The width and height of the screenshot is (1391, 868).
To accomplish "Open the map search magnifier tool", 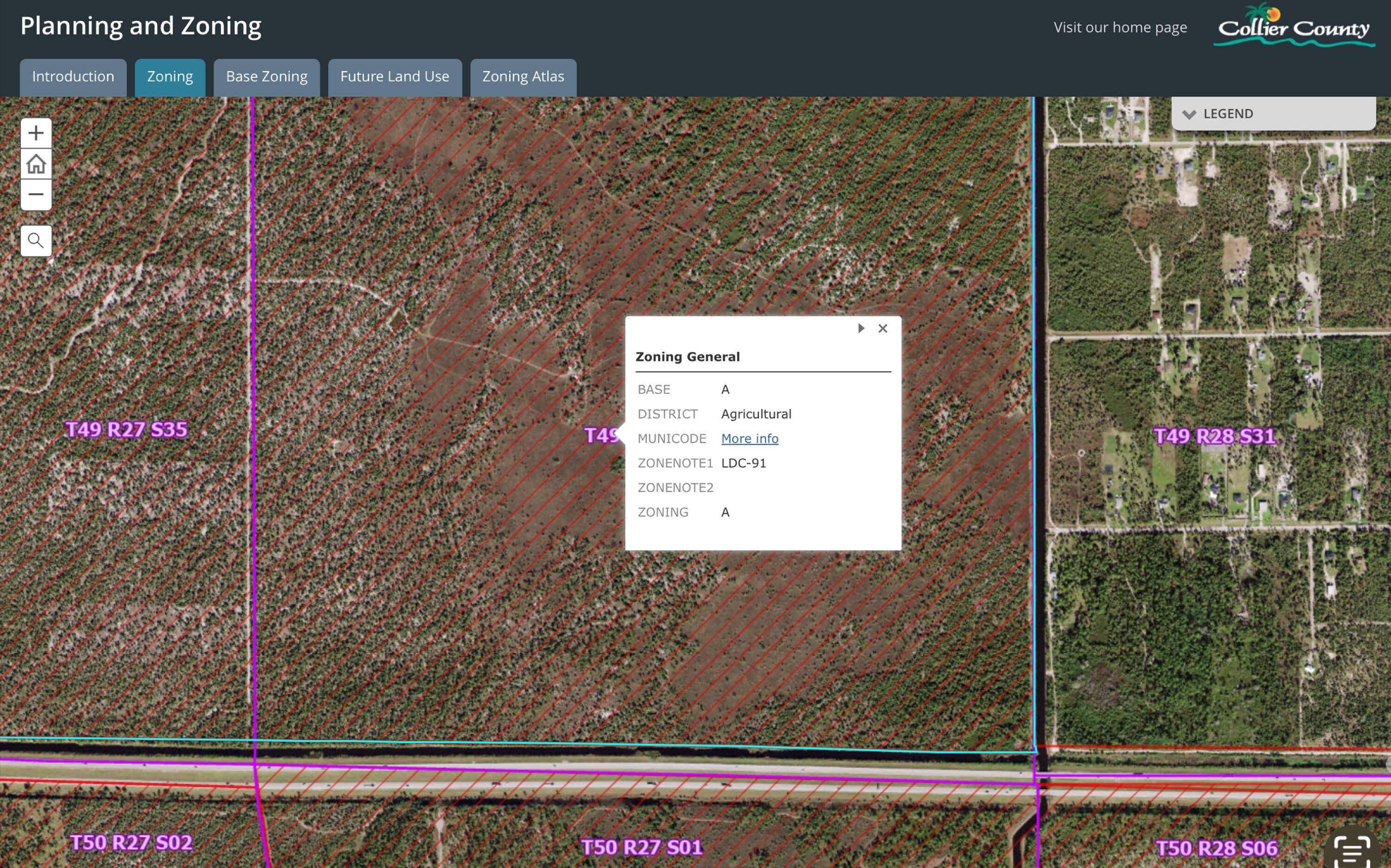I will (x=36, y=241).
